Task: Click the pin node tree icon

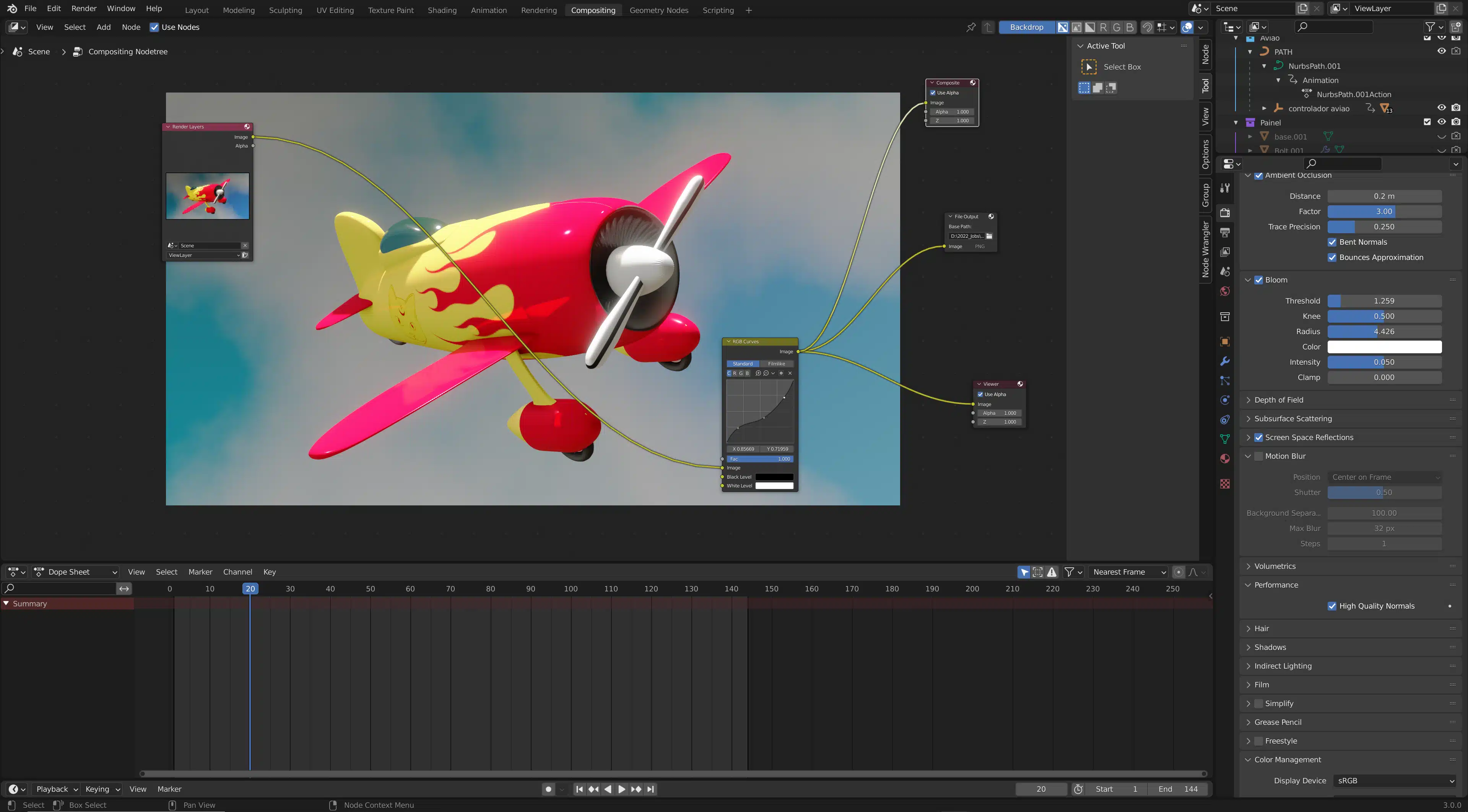Action: (x=971, y=28)
